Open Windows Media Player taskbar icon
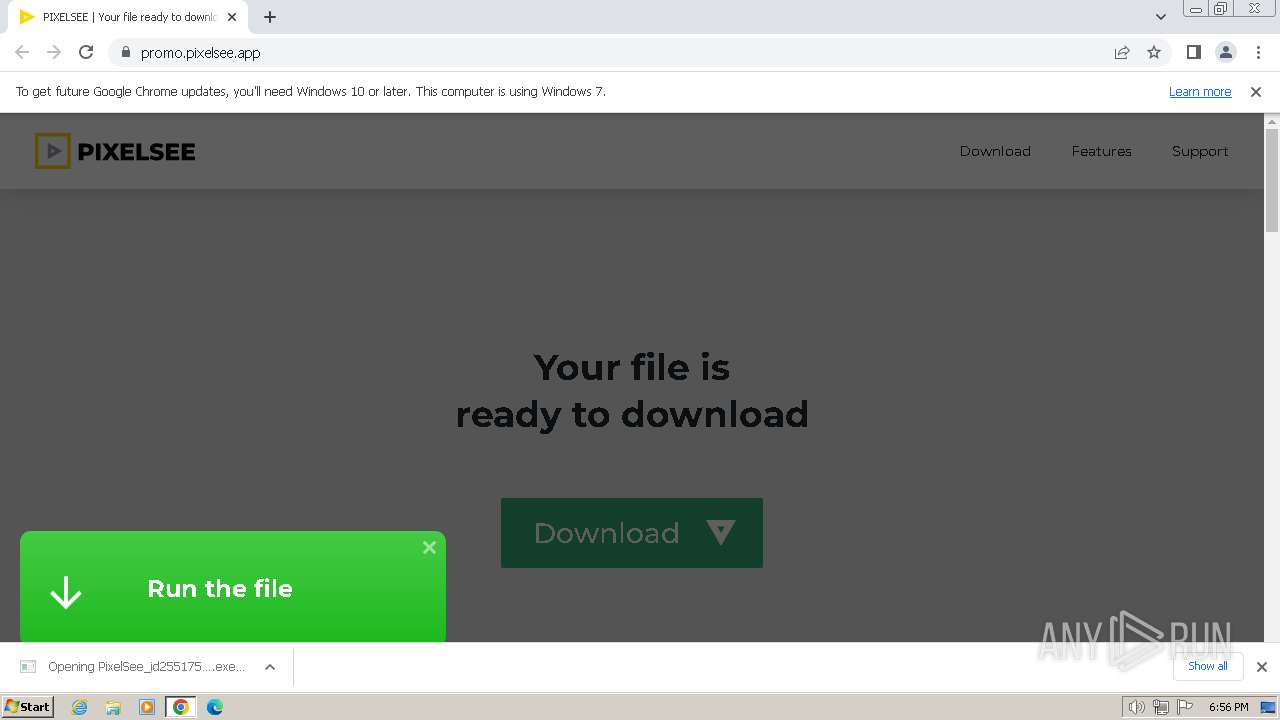This screenshot has height=720, width=1280. coord(147,707)
